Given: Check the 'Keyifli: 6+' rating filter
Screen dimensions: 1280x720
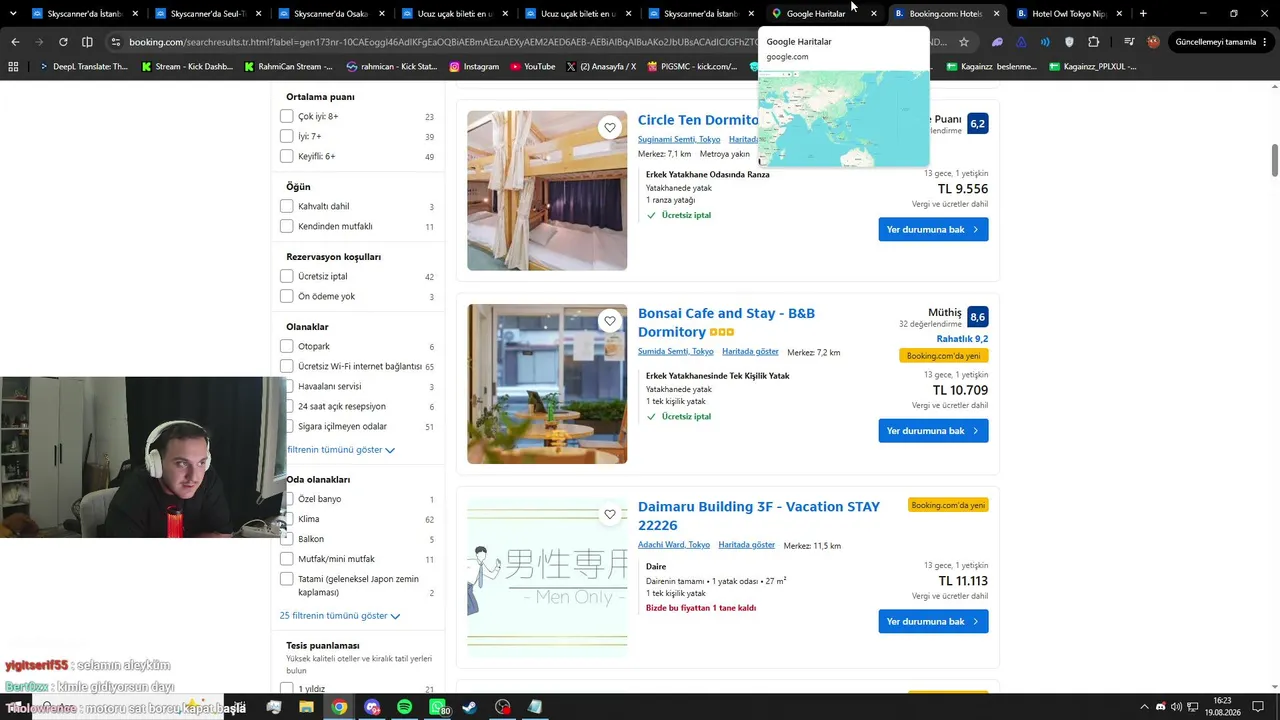Looking at the screenshot, I should 287,156.
